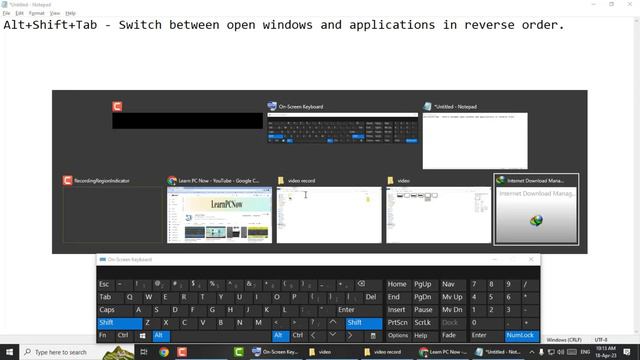
Task: Open the notification center icon on taskbar
Action: click(627, 352)
